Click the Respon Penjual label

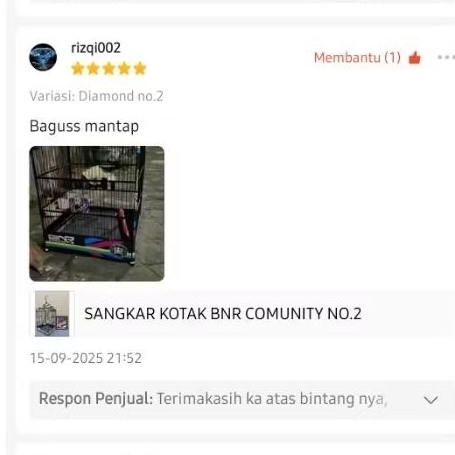(96, 399)
